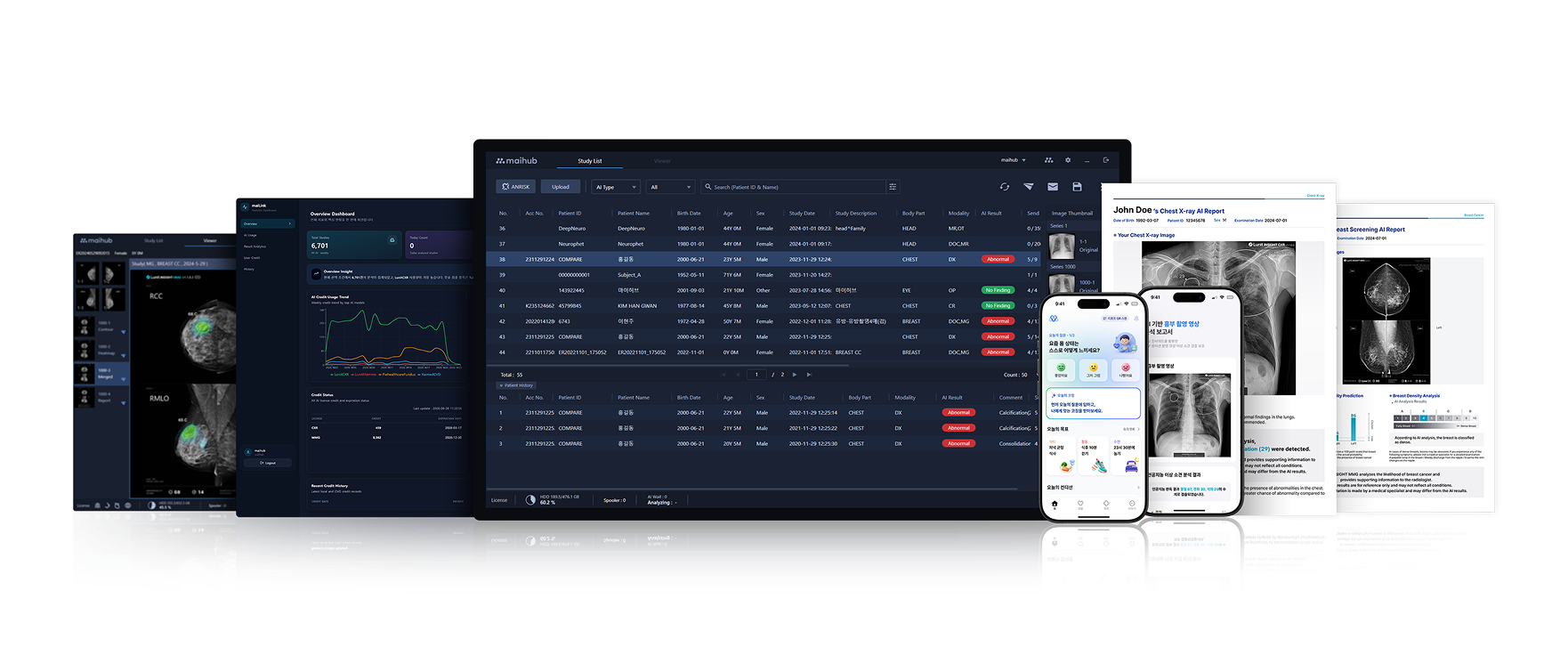Select the 1000-2 Heatmap thumbnail in viewer

coord(85,351)
